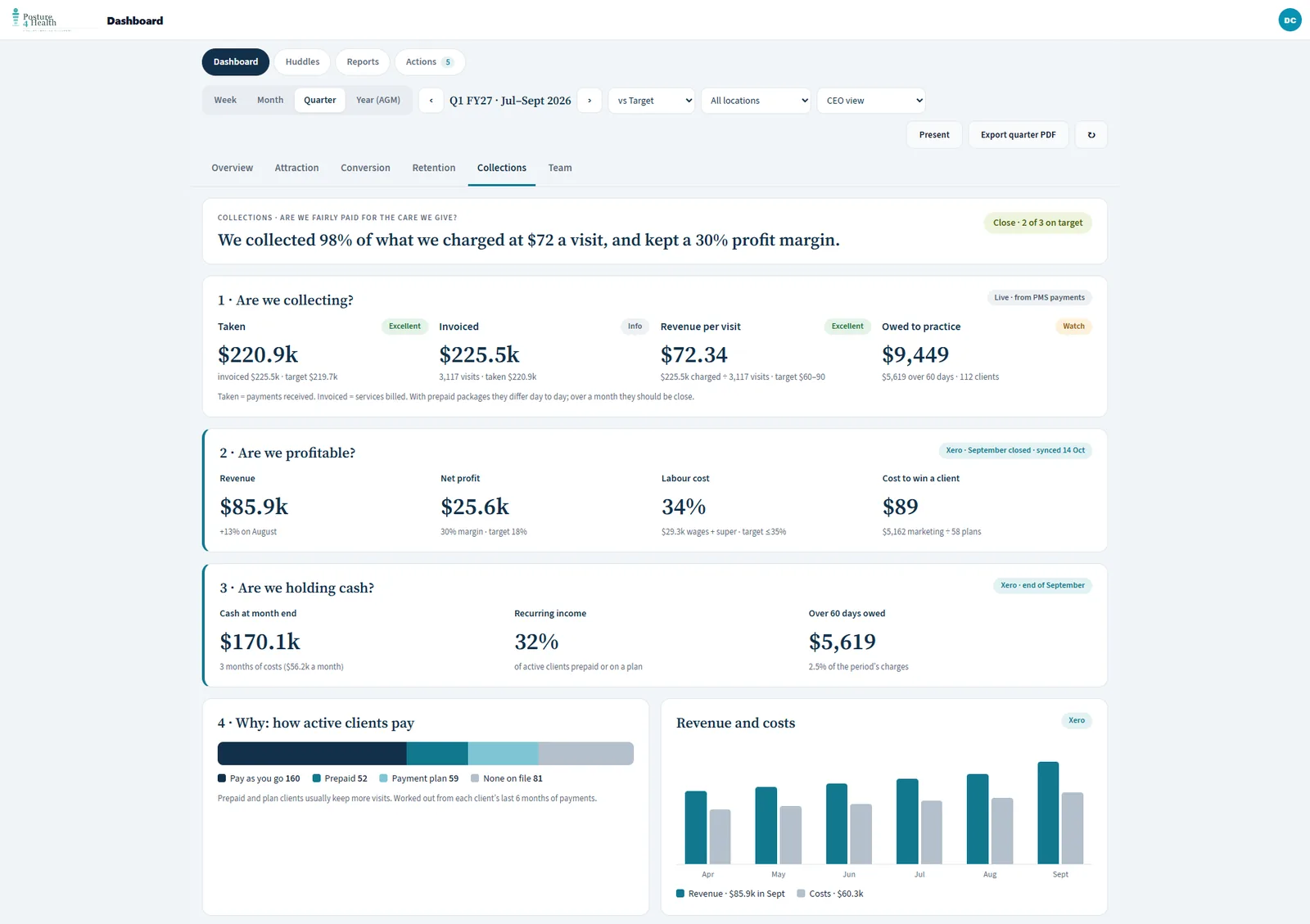Viewport: 1310px width, 924px height.
Task: Open the Reports tab
Action: [363, 62]
